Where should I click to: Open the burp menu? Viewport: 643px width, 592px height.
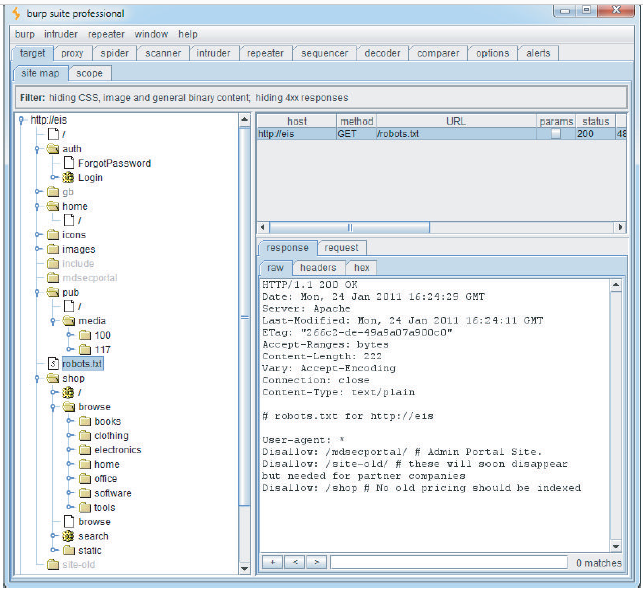coord(25,34)
